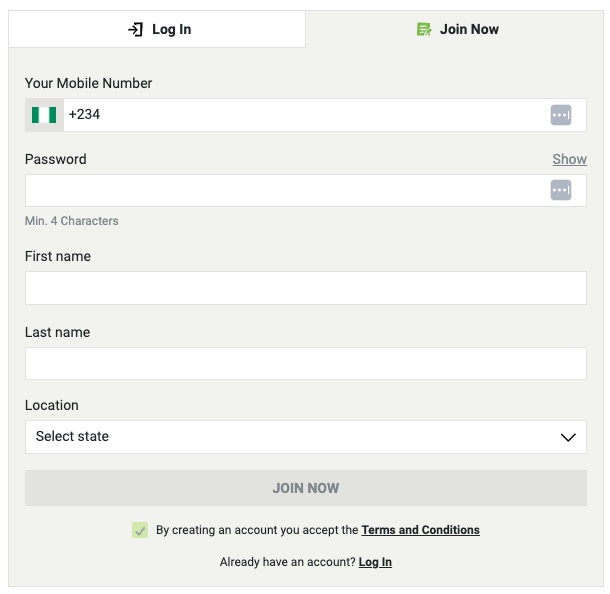Click the login arrow icon on Log In tab
This screenshot has width=610, height=594.
[x=135, y=30]
